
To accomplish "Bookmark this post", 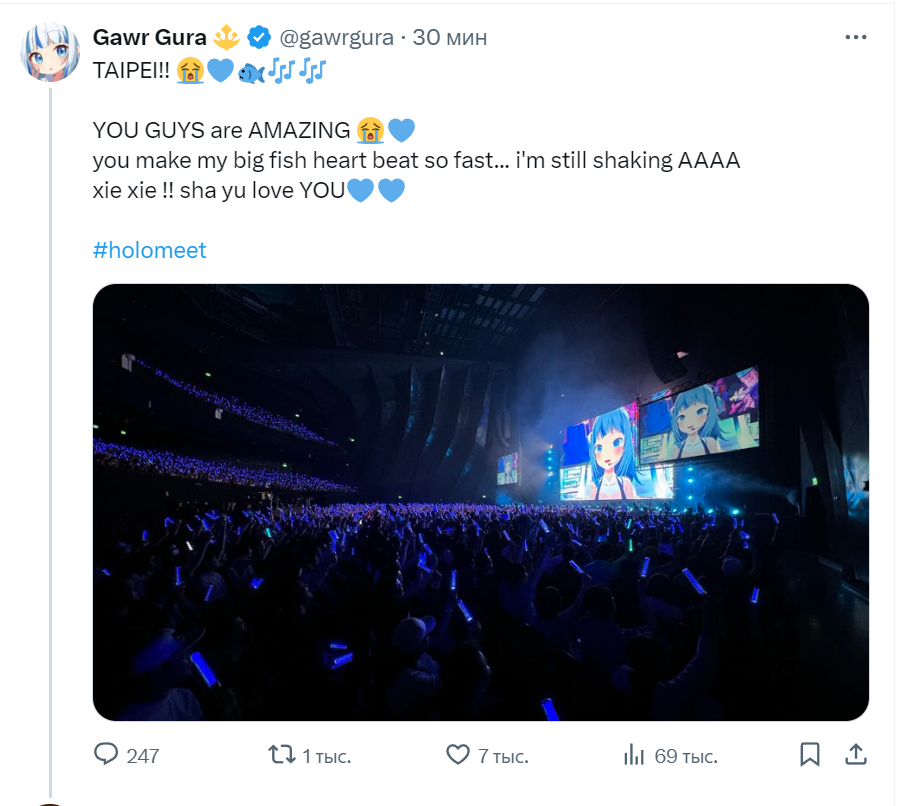I will pos(810,755).
